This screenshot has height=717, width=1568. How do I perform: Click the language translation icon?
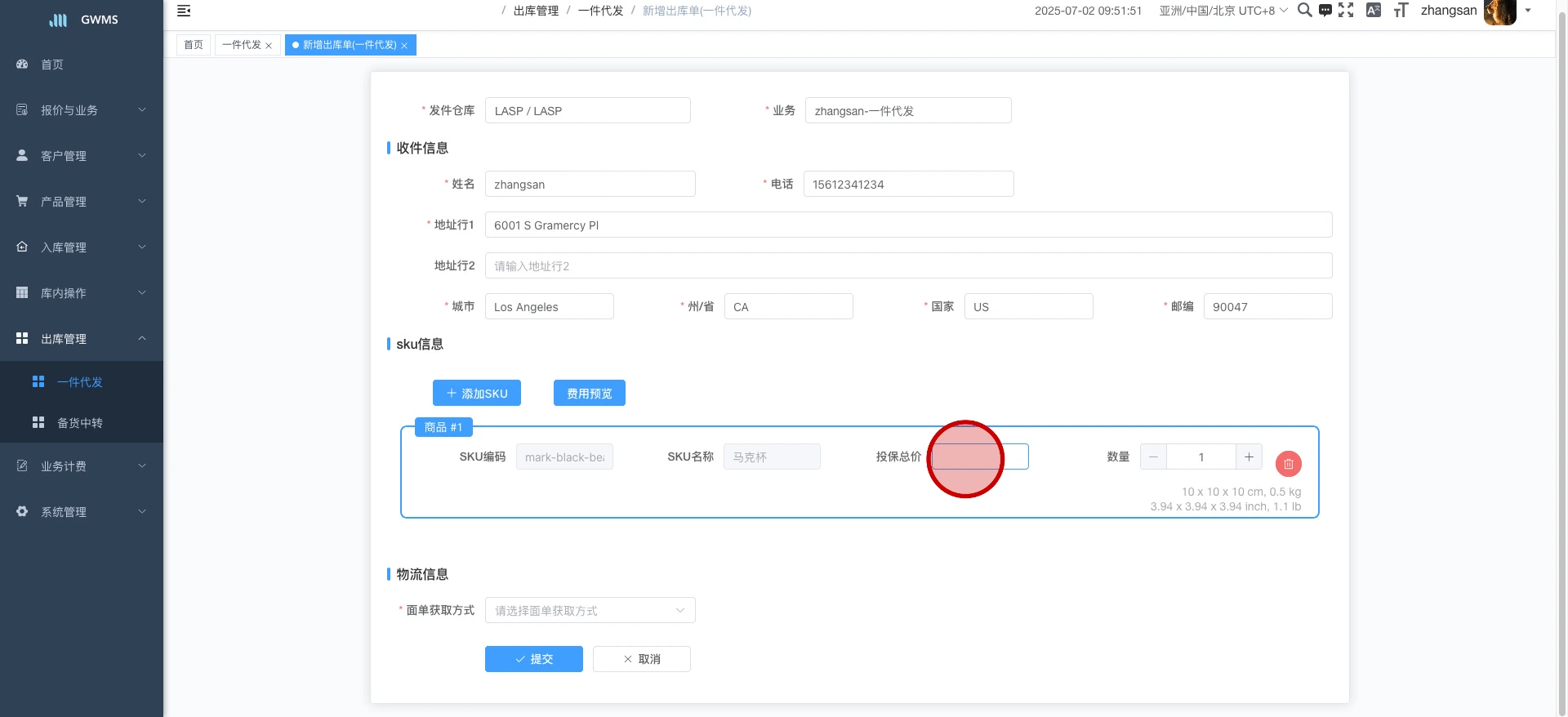tap(1374, 11)
